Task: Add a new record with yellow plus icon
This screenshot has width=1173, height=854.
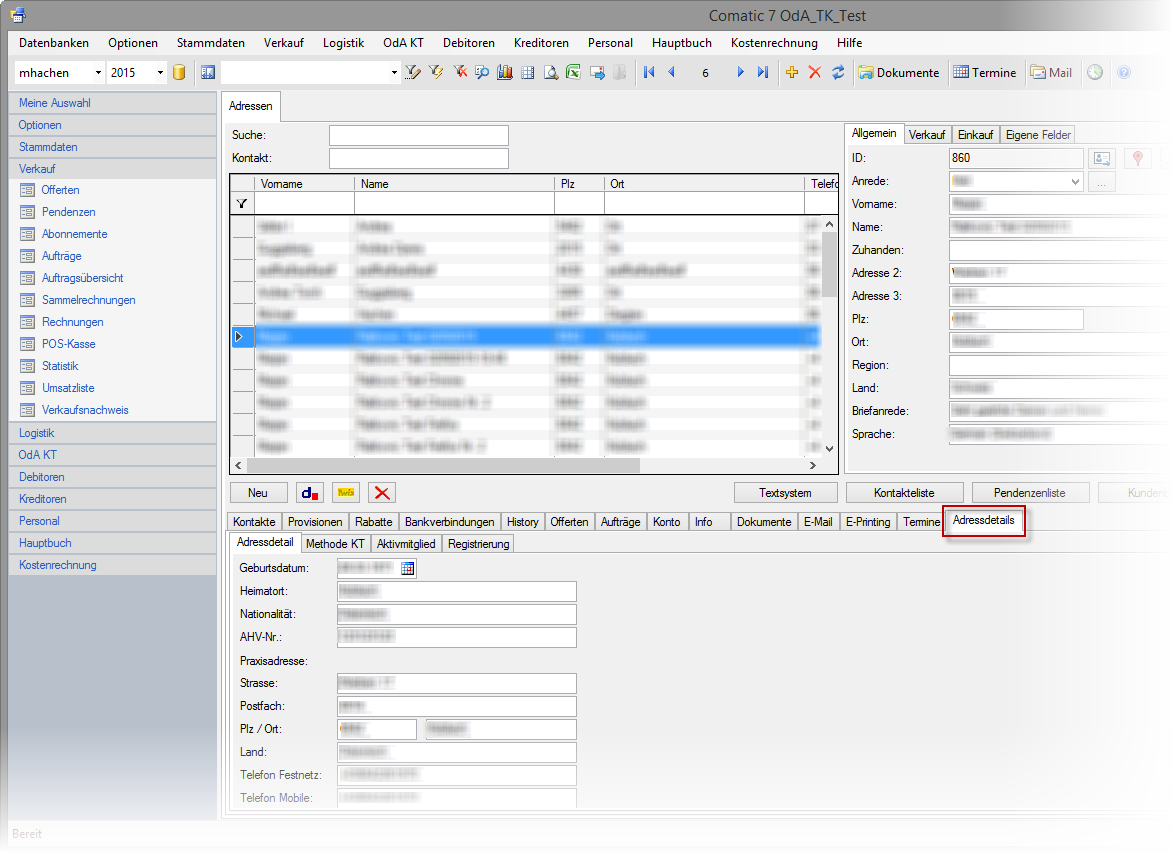Action: click(x=792, y=72)
